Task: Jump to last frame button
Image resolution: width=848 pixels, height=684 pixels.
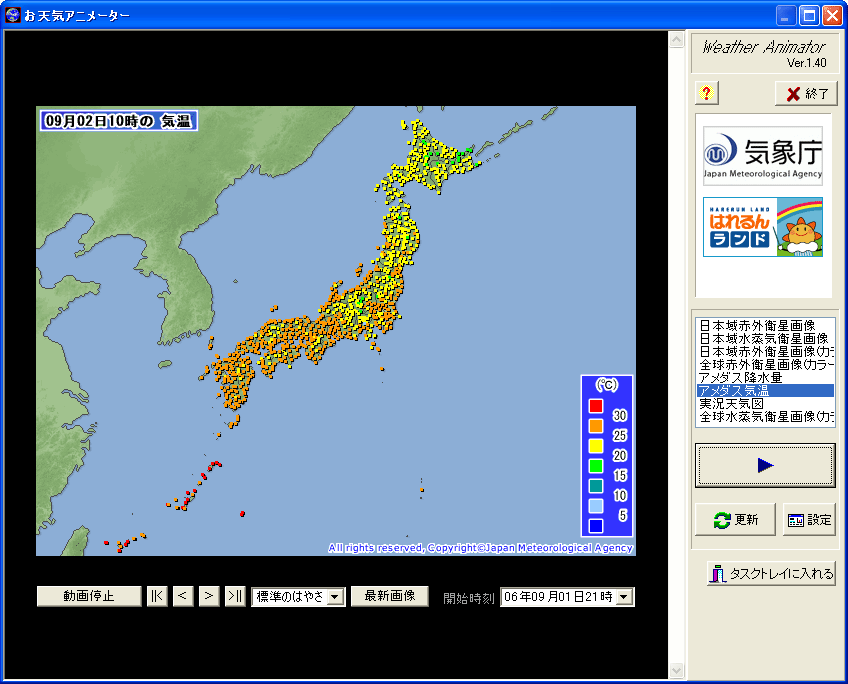Action: point(235,596)
